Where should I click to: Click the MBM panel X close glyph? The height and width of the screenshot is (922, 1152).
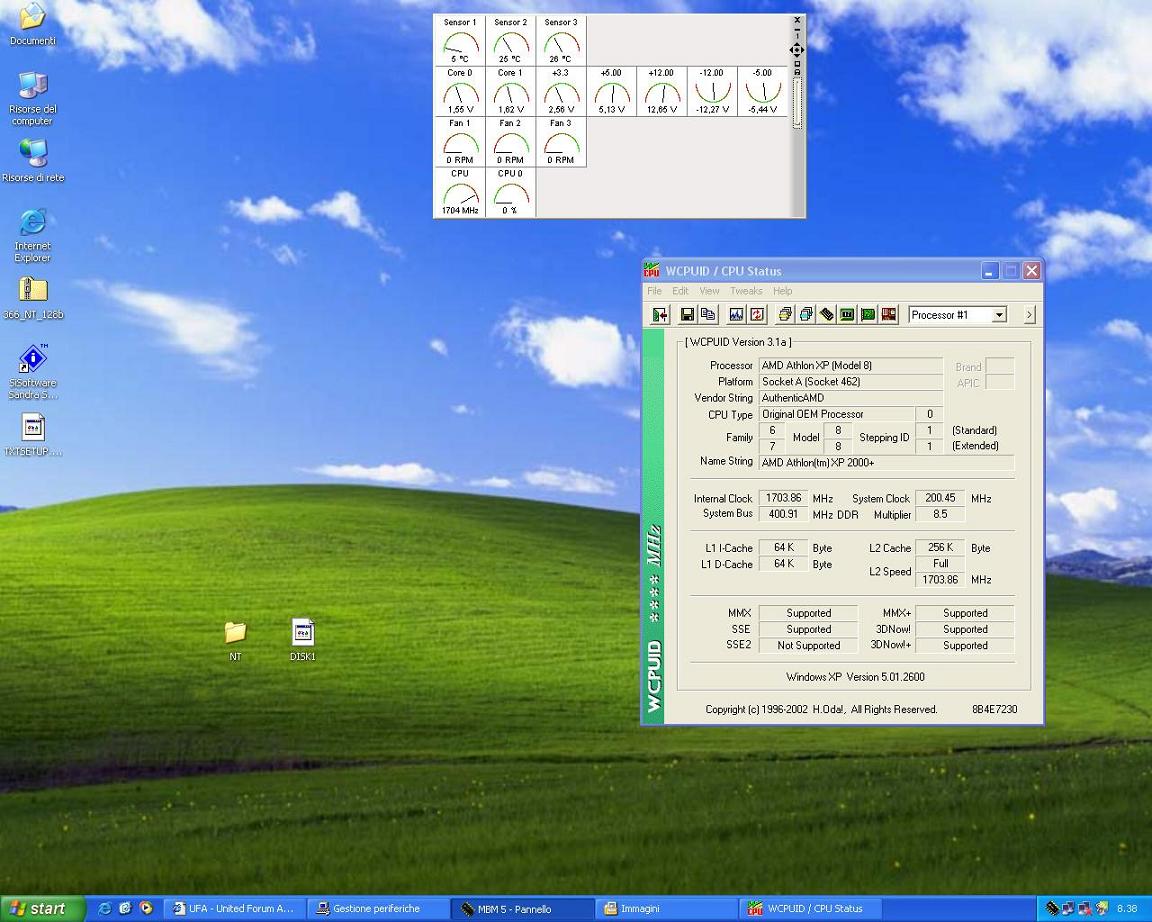click(x=797, y=21)
